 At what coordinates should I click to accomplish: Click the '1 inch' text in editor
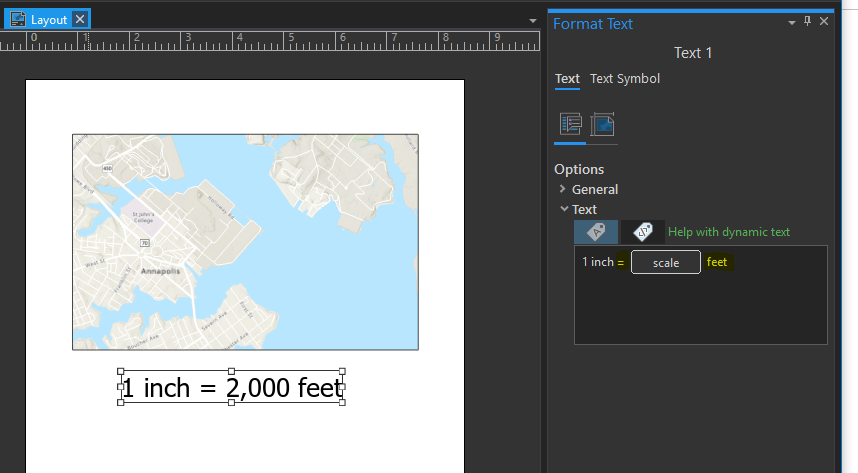click(x=598, y=262)
